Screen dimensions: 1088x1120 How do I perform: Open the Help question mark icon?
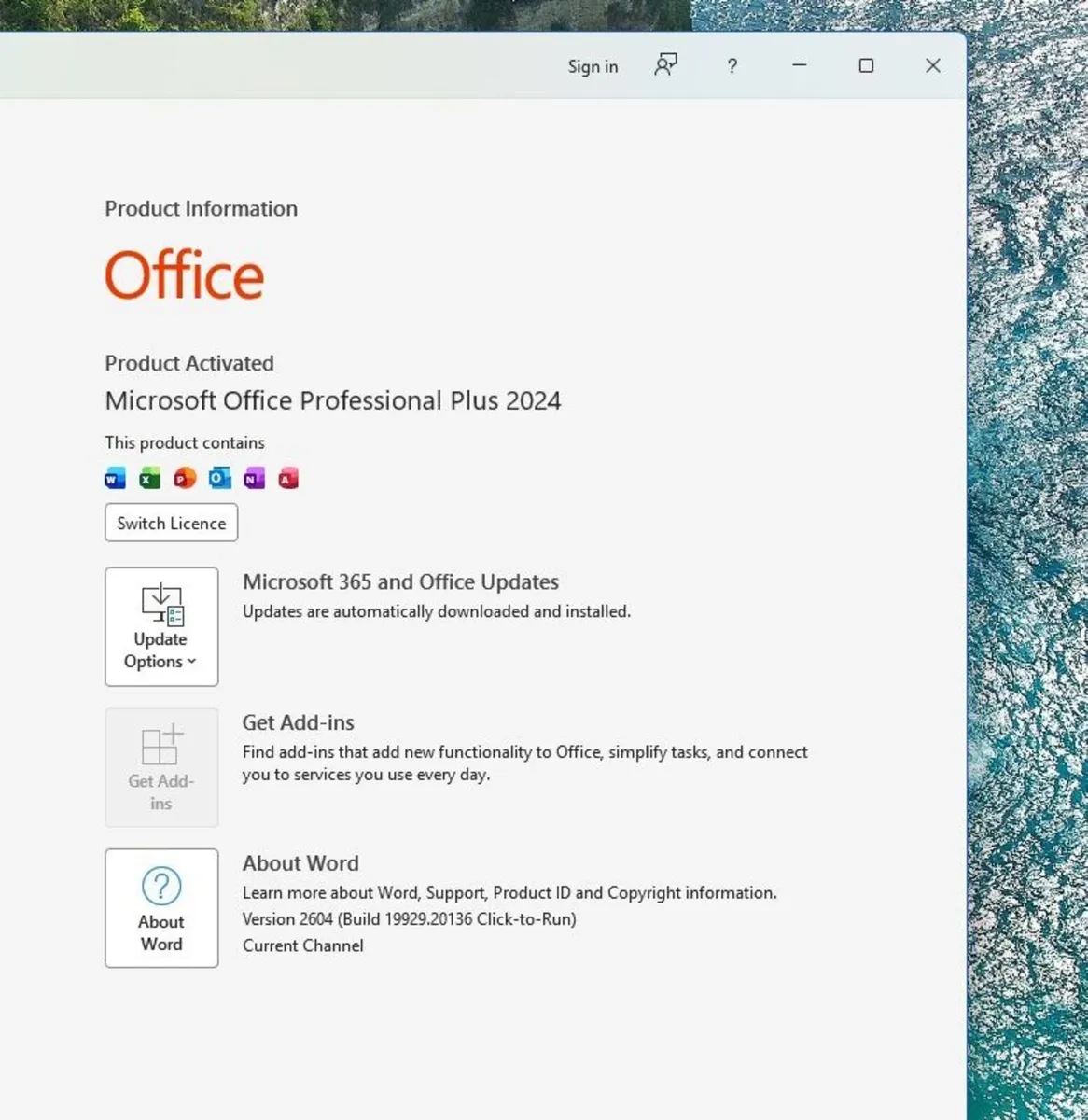click(x=732, y=66)
